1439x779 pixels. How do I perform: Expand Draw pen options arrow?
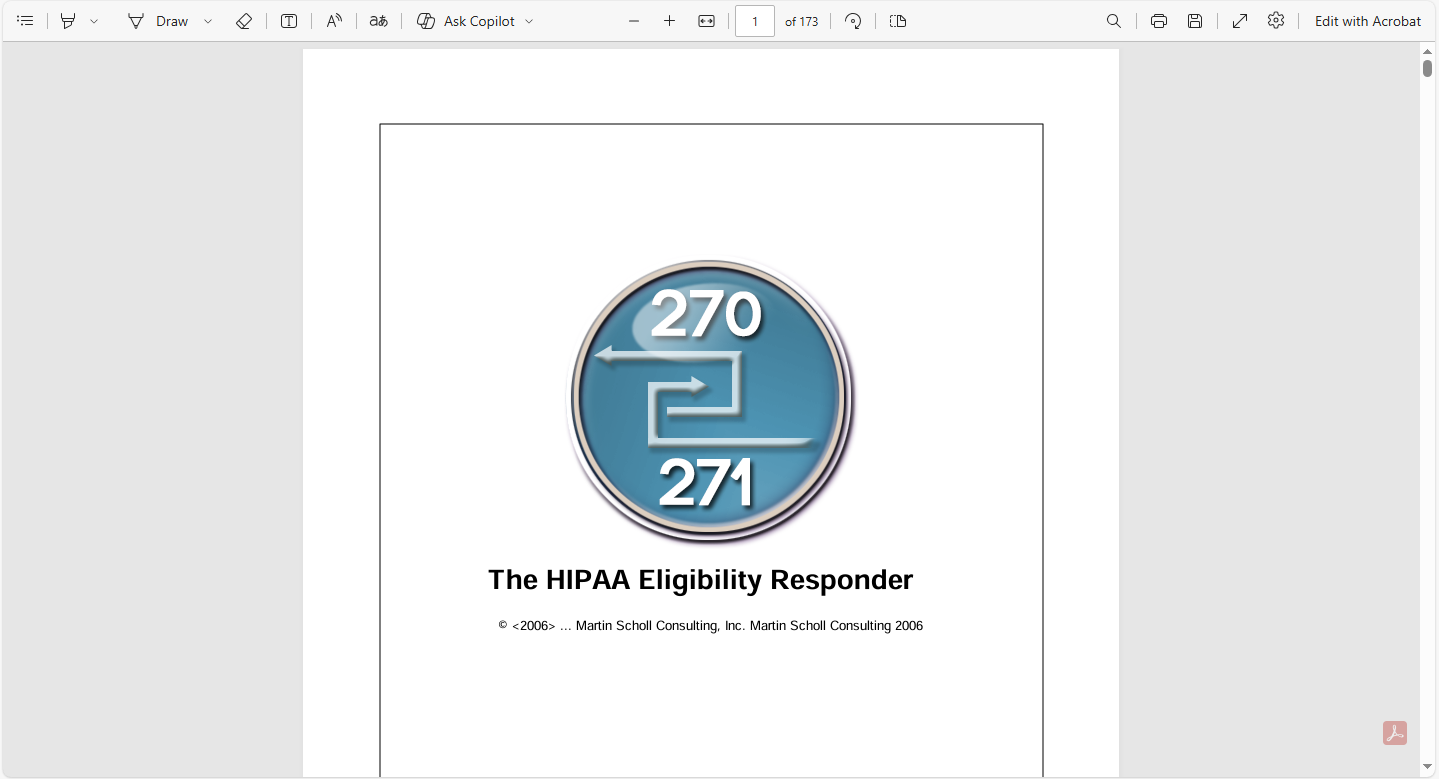(x=208, y=21)
